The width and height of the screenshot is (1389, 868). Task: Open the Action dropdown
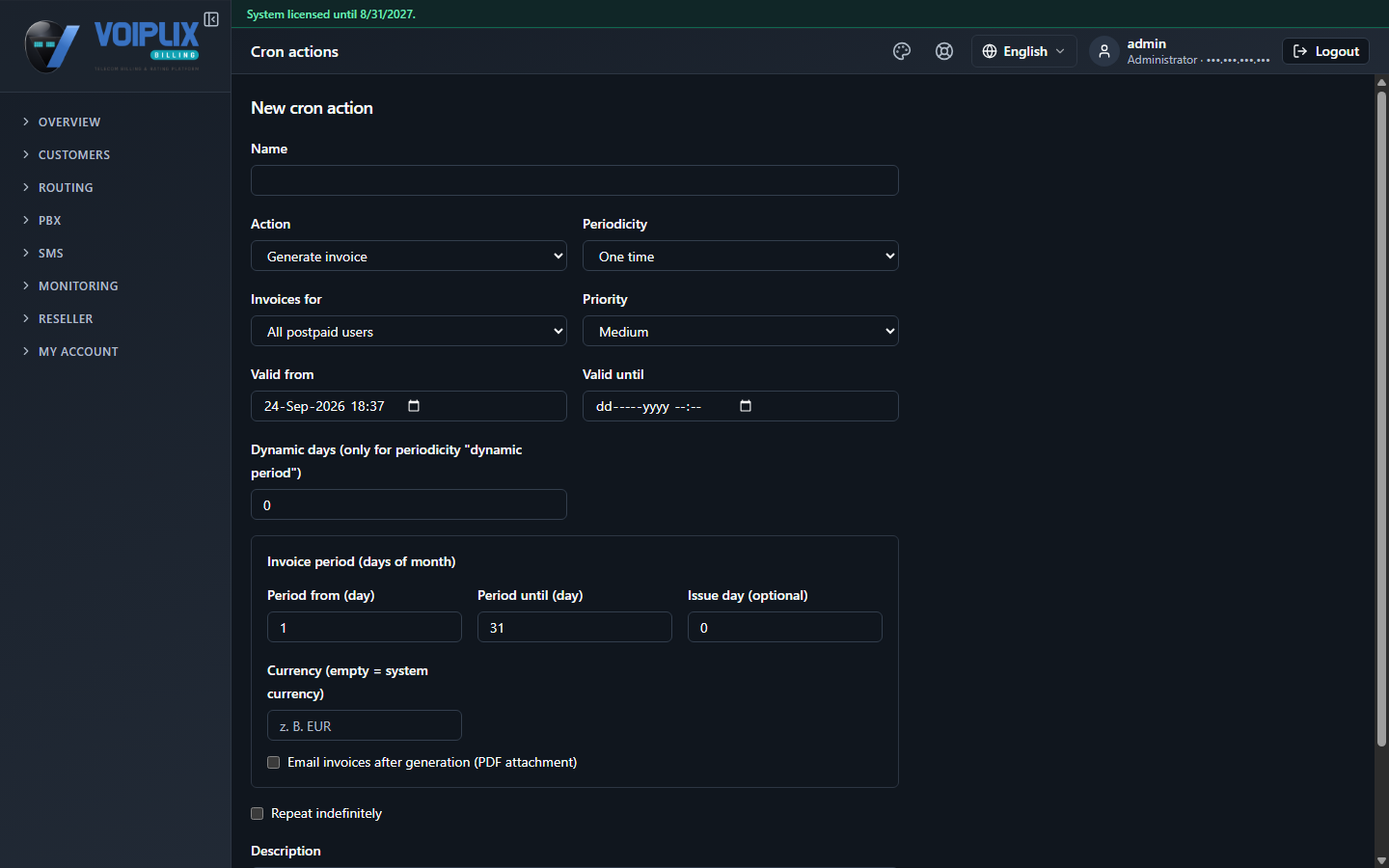point(409,256)
